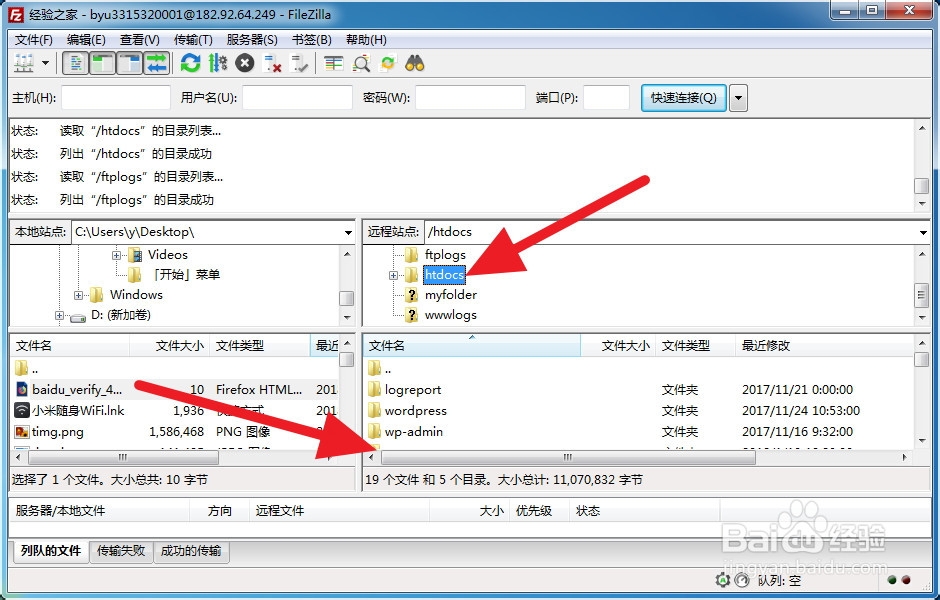940x600 pixels.
Task: Toggle directory comparison icon
Action: pyautogui.click(x=361, y=63)
